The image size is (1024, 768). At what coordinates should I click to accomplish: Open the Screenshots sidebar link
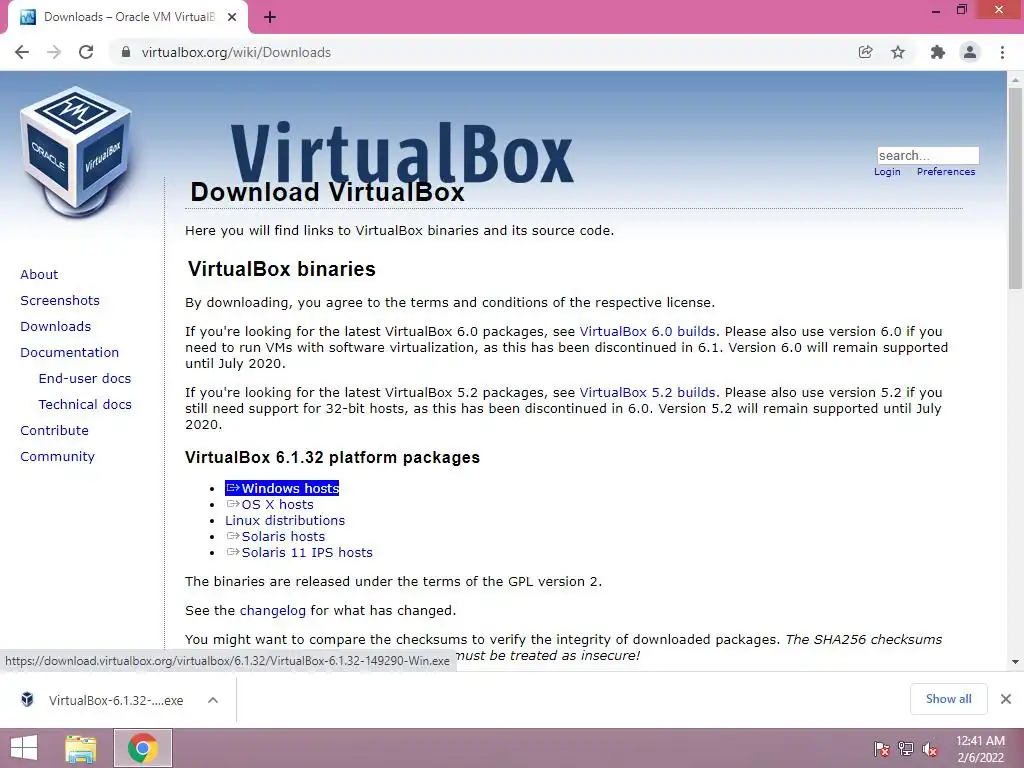60,300
